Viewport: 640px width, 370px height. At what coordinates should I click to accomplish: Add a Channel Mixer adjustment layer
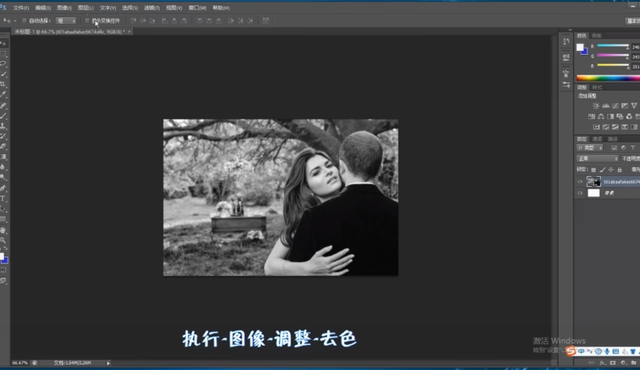629,117
